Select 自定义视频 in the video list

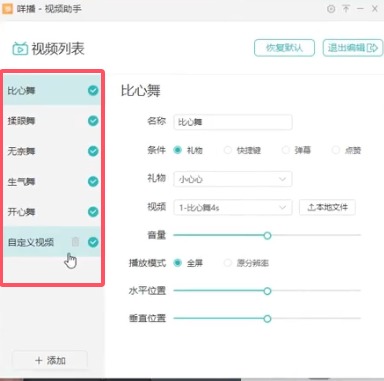[x=52, y=242]
